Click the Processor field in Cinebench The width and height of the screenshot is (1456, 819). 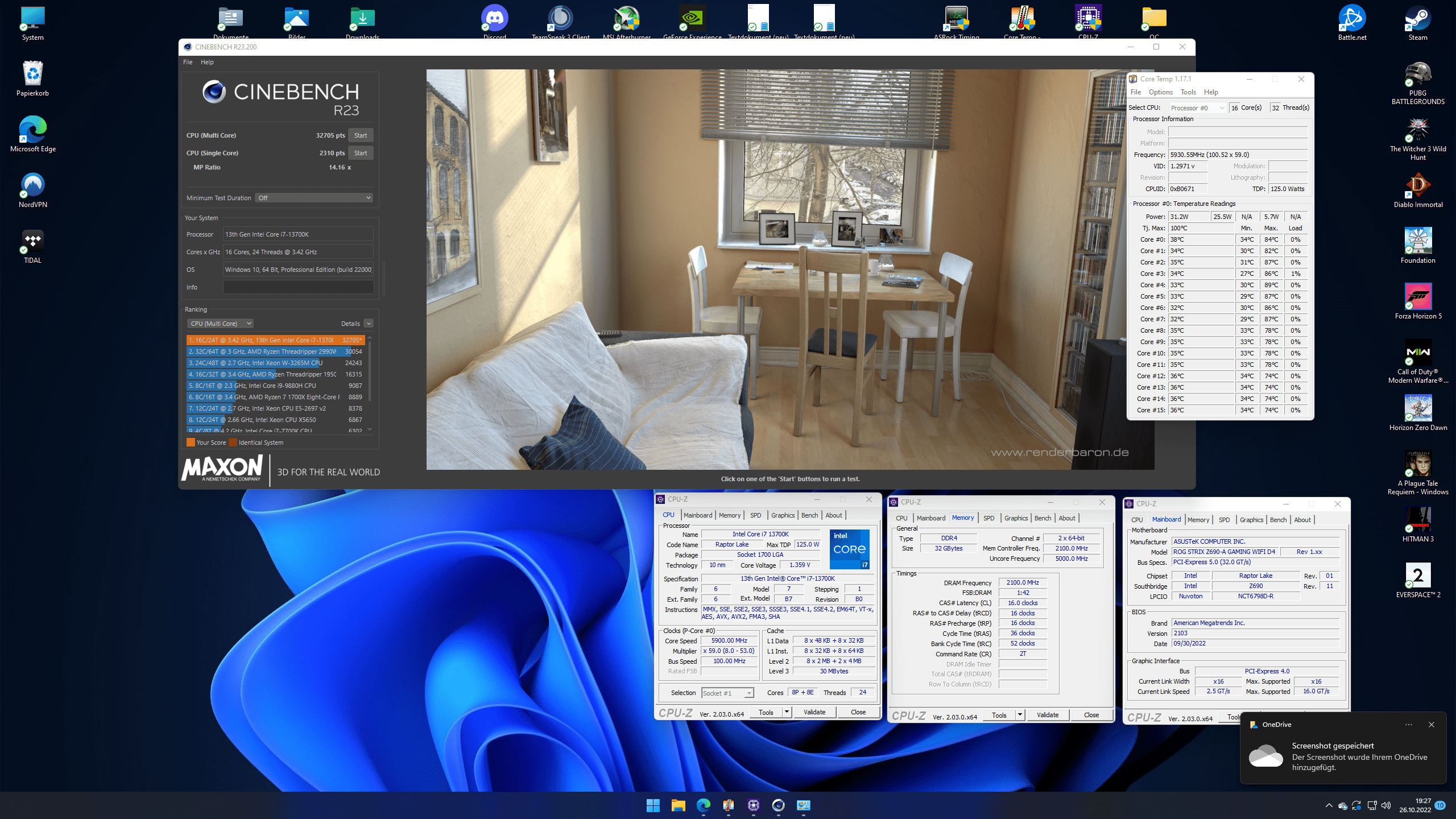tap(298, 234)
